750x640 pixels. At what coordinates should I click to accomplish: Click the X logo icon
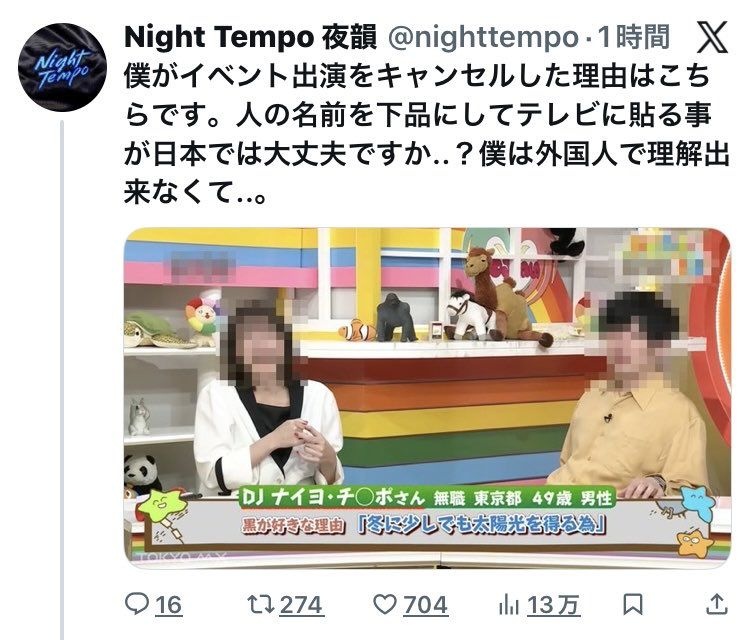coord(712,37)
